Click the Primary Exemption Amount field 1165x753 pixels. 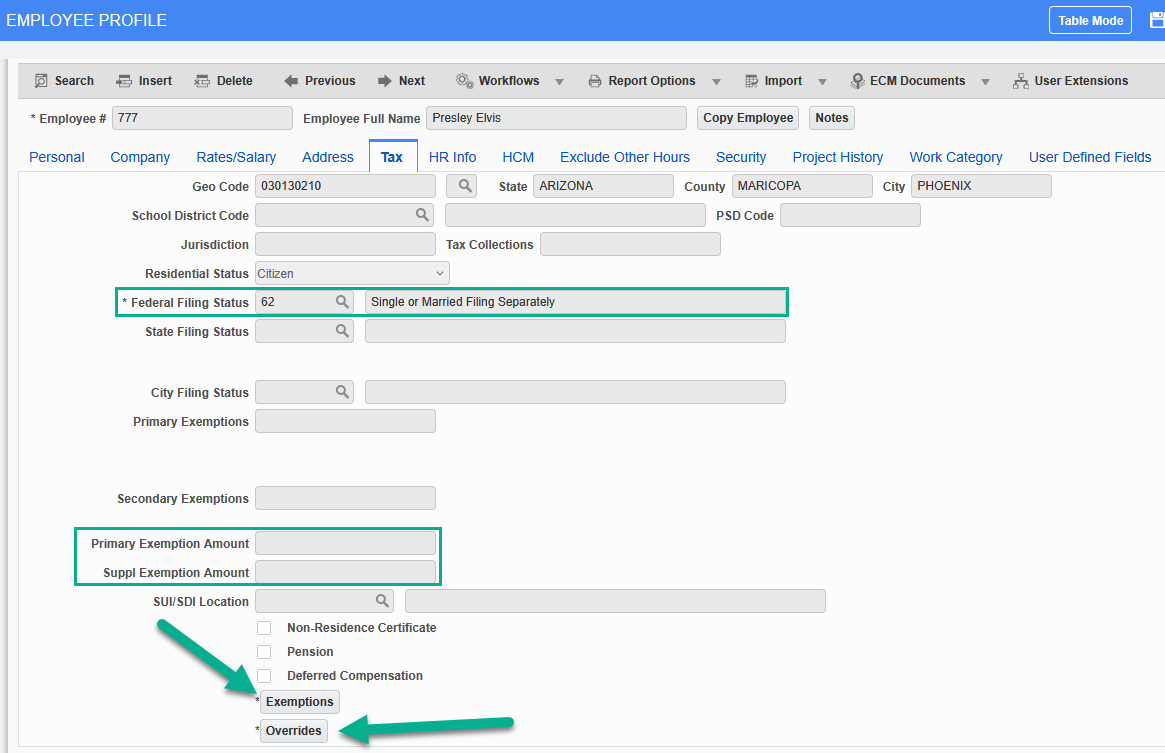pyautogui.click(x=345, y=543)
